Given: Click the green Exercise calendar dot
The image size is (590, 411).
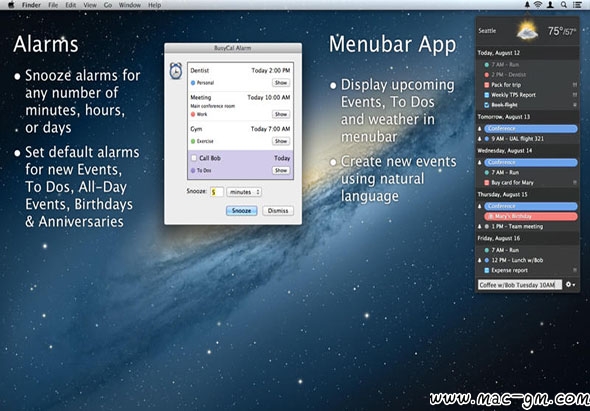Looking at the screenshot, I should [x=193, y=141].
